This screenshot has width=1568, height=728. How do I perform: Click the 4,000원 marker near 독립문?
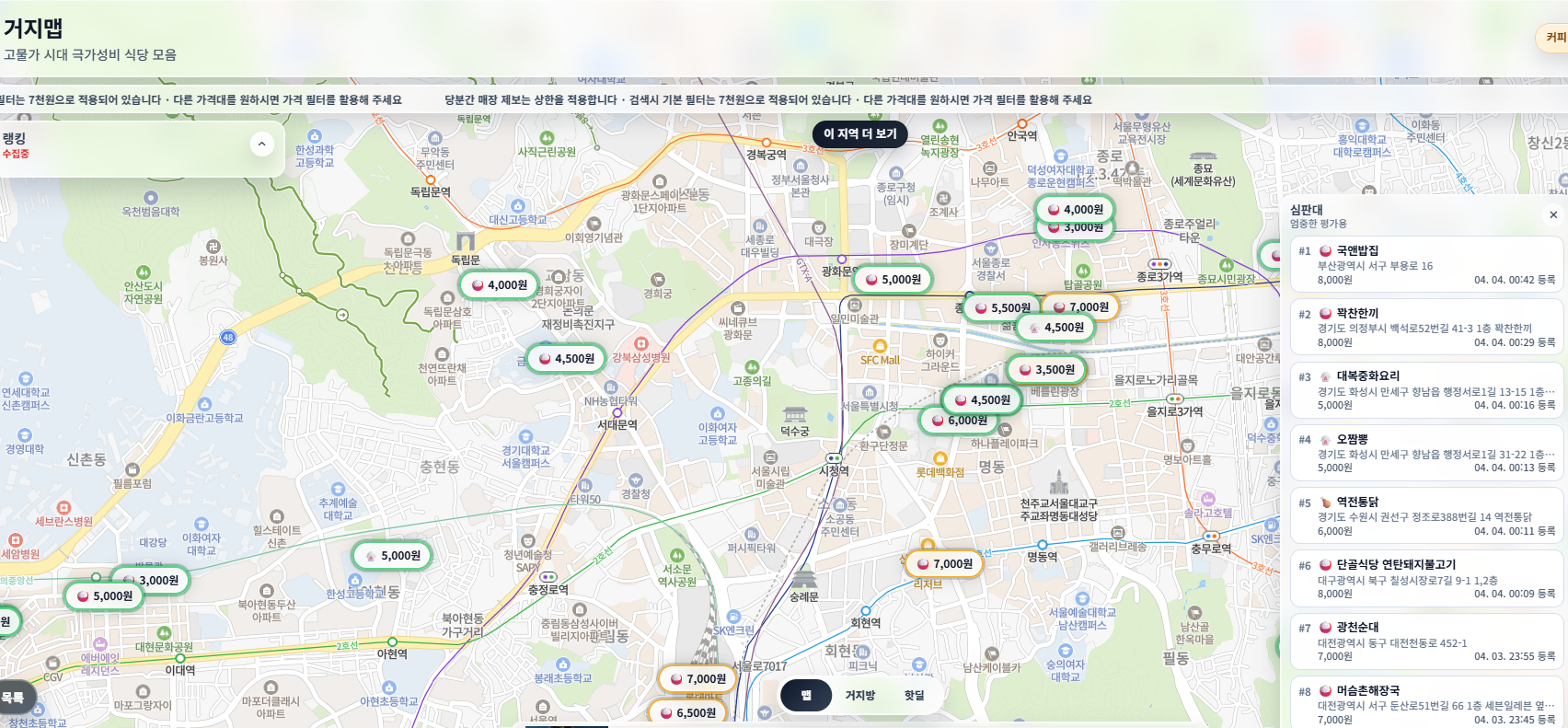(x=499, y=285)
